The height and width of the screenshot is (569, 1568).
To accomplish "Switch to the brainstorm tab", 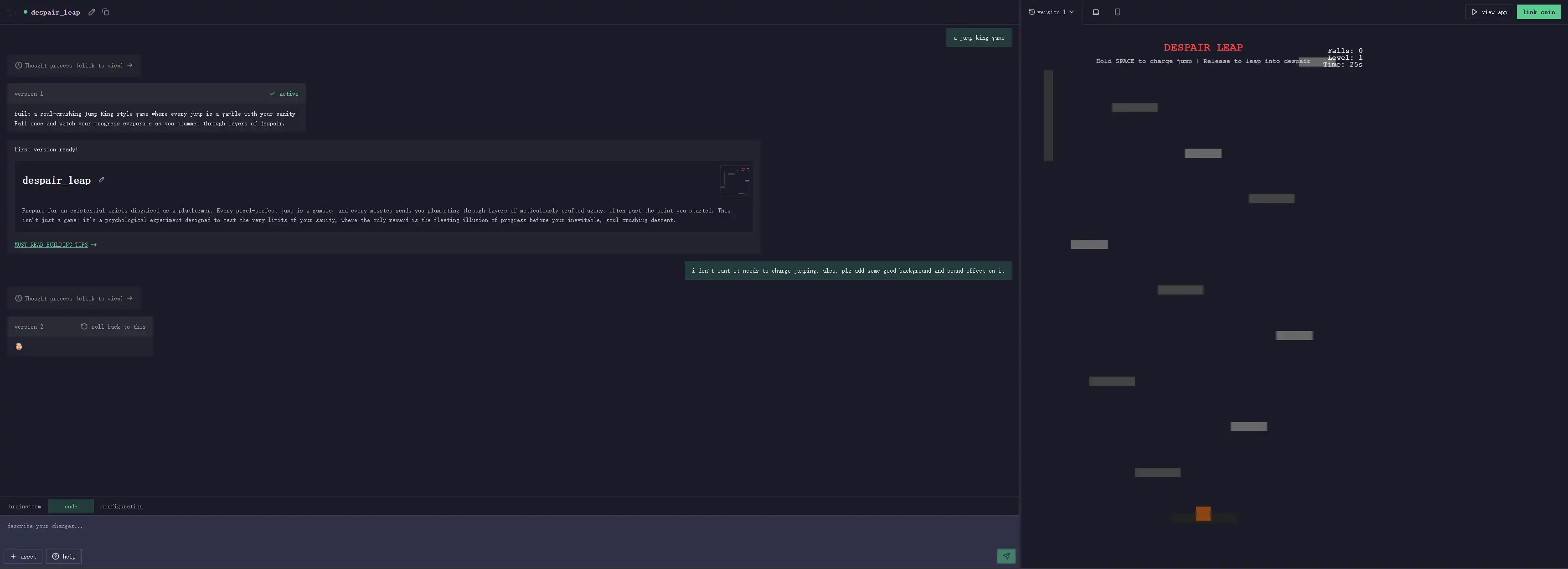I will click(x=25, y=507).
